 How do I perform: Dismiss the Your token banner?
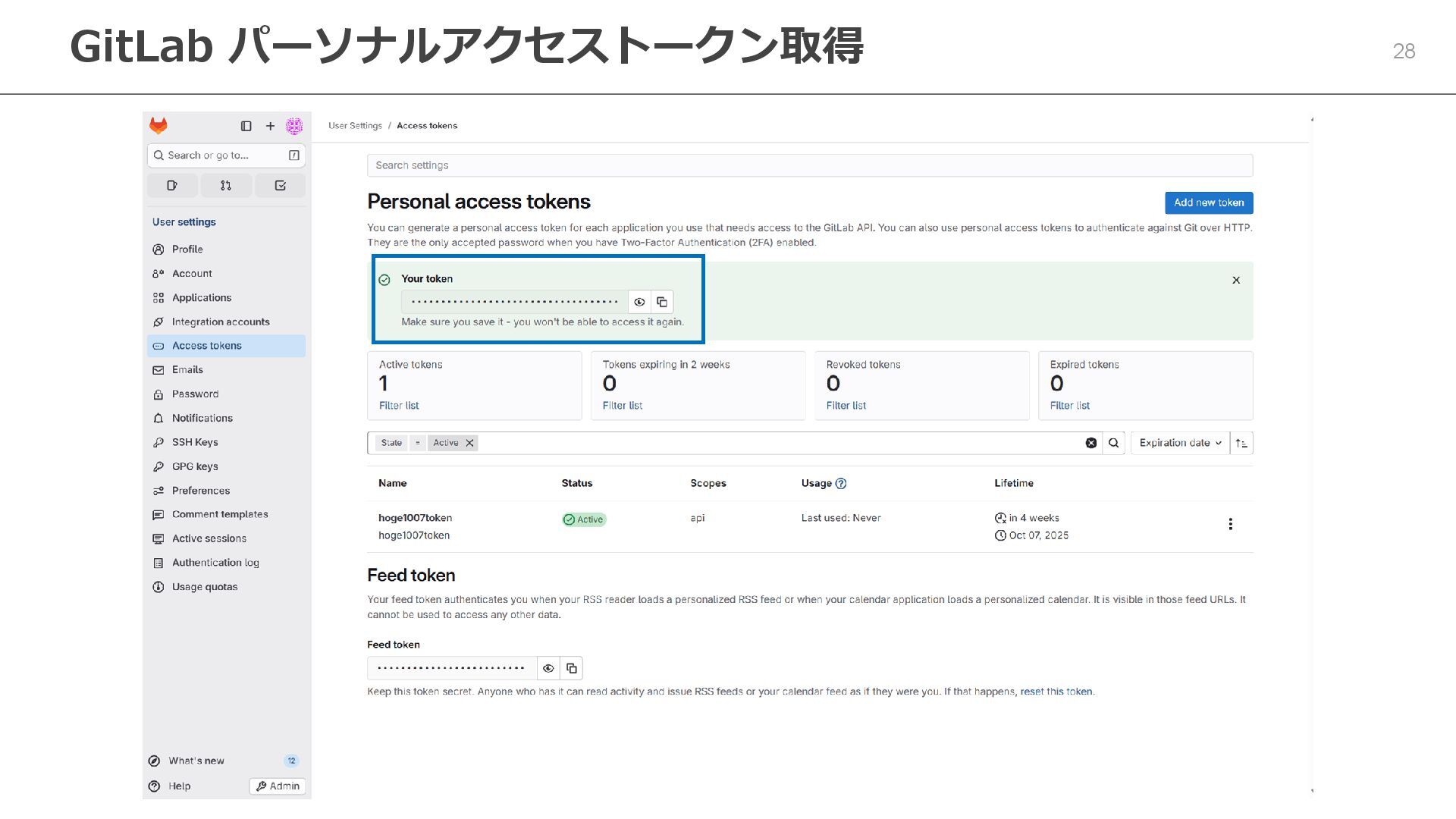tap(1236, 280)
